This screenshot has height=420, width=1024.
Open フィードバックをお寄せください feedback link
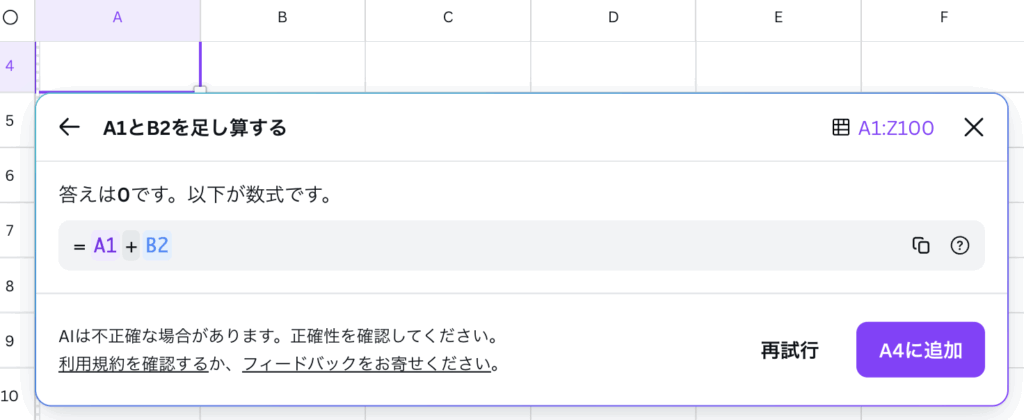366,364
